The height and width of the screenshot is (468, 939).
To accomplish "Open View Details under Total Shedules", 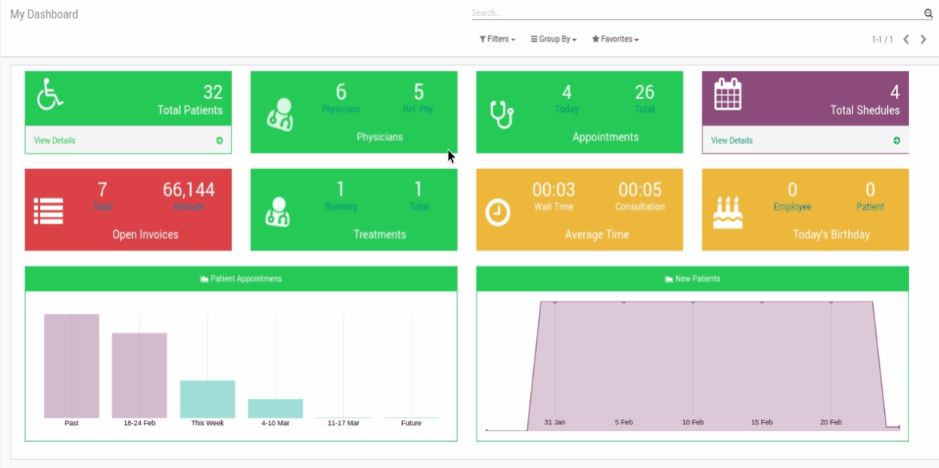I will click(x=732, y=141).
